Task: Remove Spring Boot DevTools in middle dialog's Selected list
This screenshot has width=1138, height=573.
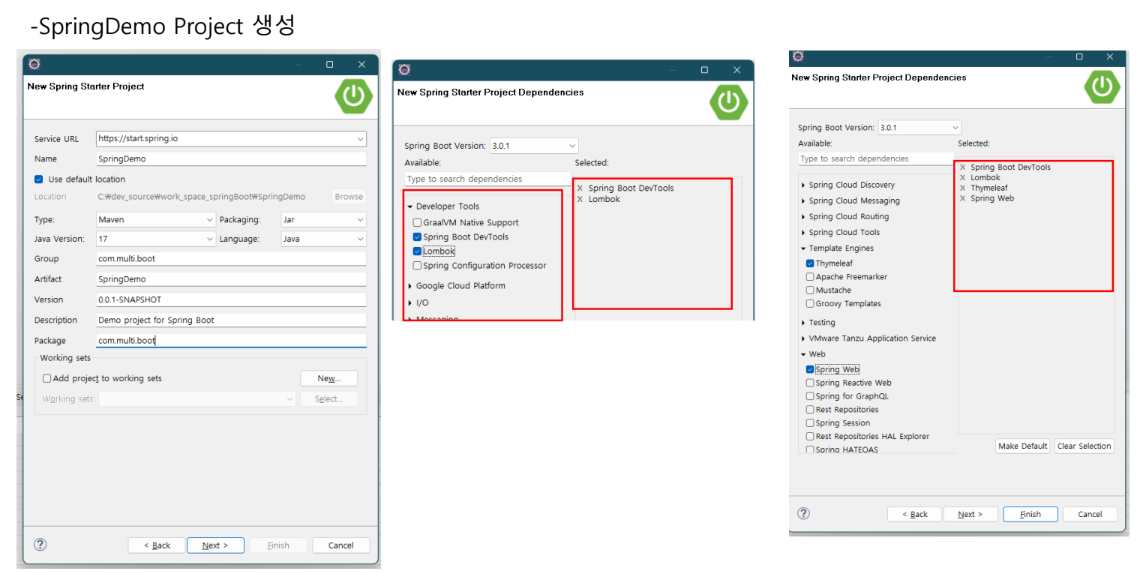Action: coord(580,188)
